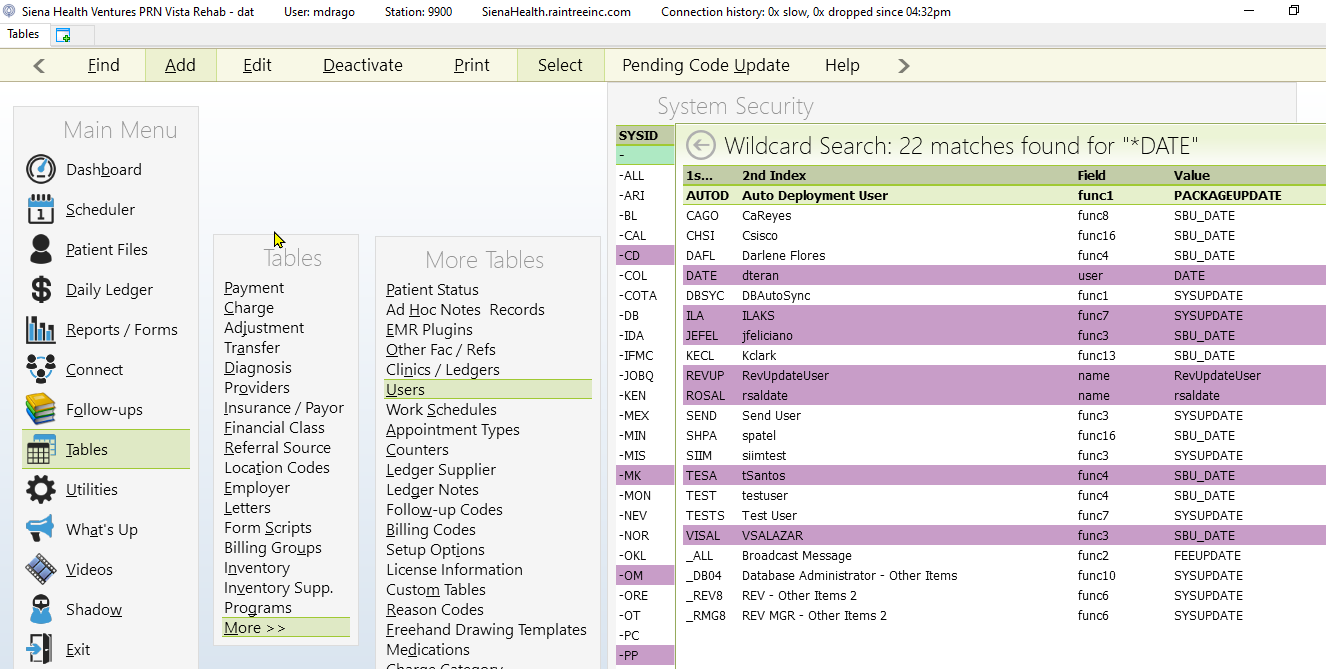
Task: Open Reports / Forms chart icon
Action: click(41, 329)
